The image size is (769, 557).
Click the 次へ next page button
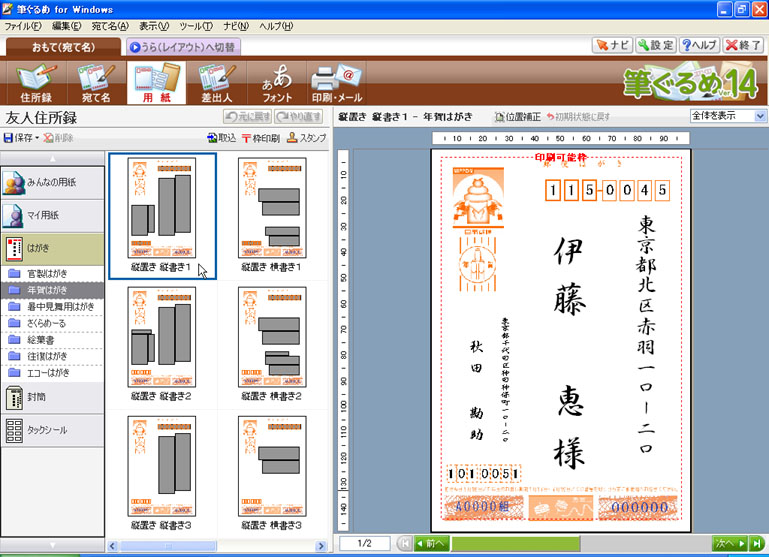[732, 543]
